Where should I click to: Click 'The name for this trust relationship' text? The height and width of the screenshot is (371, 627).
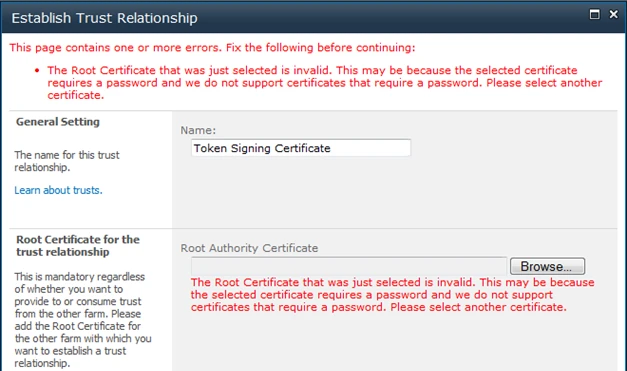click(67, 161)
